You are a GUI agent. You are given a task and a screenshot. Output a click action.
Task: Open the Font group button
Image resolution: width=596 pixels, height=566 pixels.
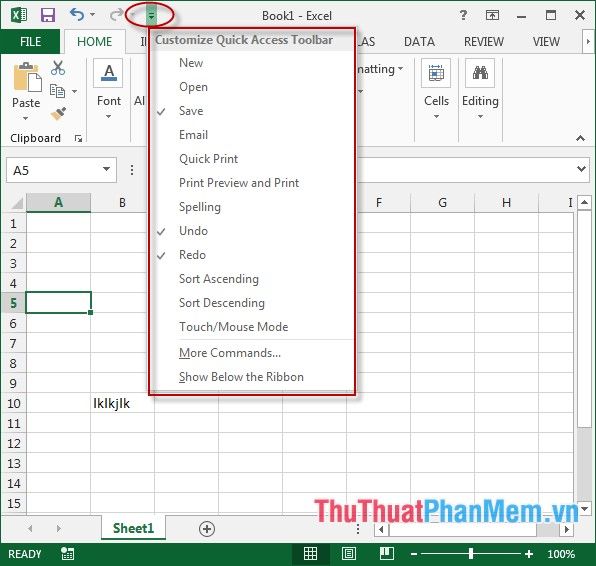[x=109, y=90]
